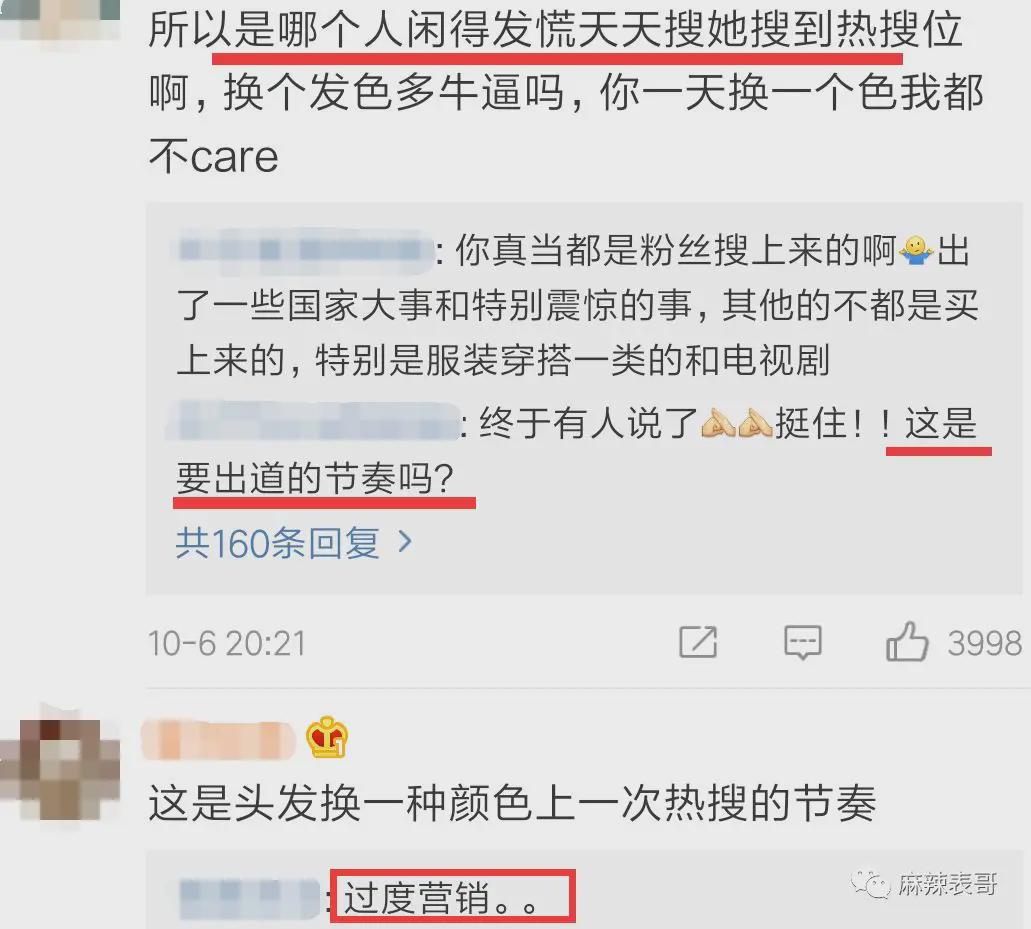Tap the WeChat watermark logo icon
This screenshot has height=929, width=1031.
point(869,884)
